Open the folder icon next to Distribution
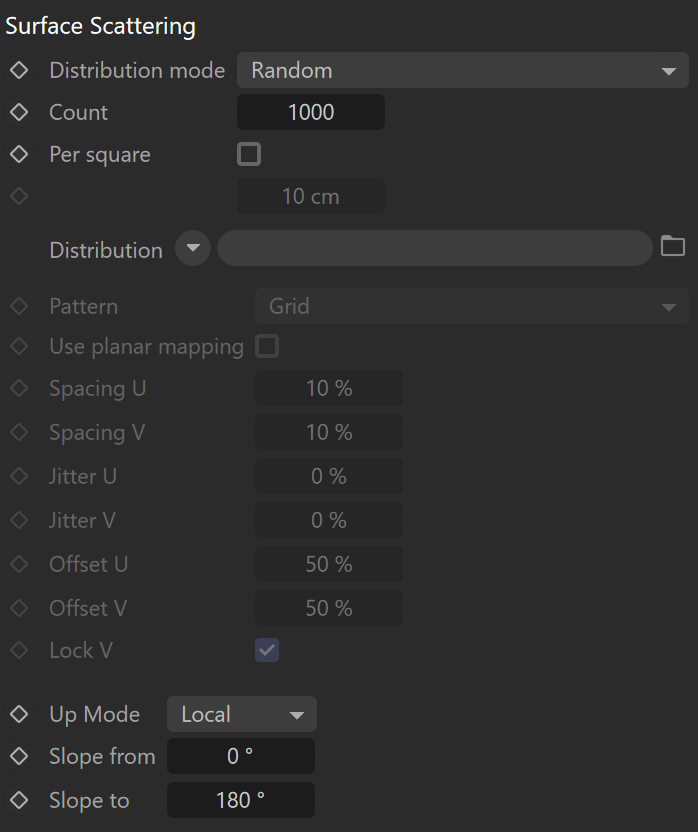 coord(673,246)
